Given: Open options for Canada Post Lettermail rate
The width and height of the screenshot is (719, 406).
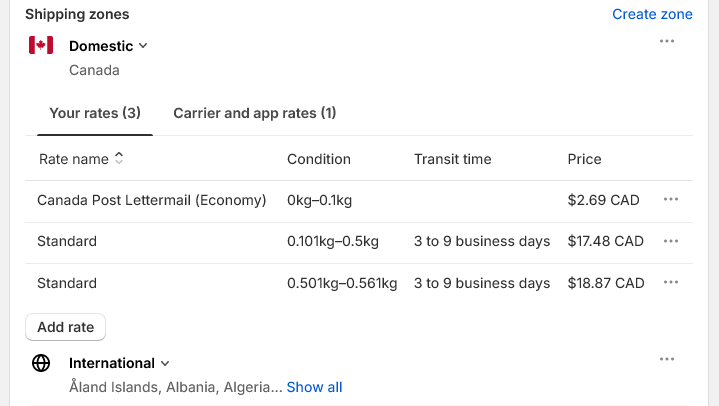Looking at the screenshot, I should coord(670,200).
